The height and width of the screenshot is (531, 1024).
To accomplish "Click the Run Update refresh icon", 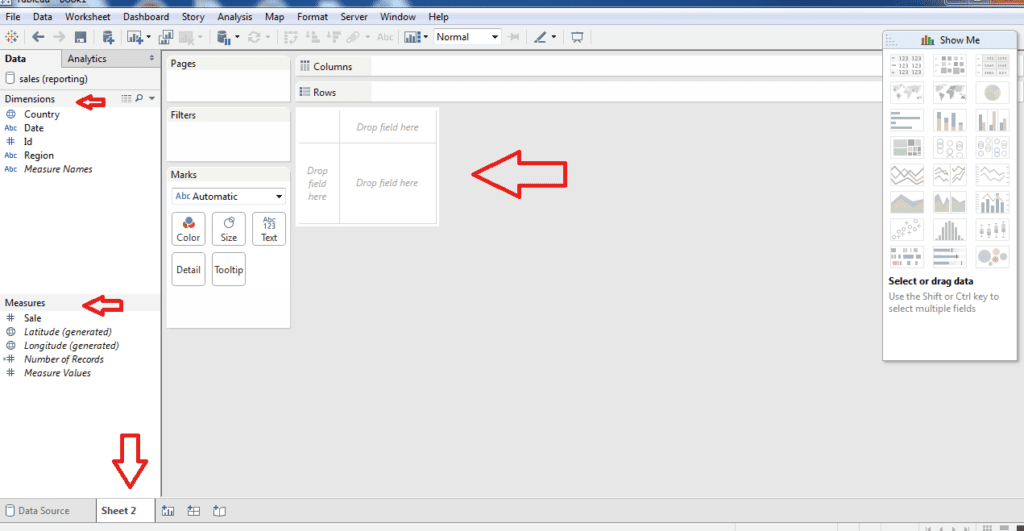I will (254, 37).
